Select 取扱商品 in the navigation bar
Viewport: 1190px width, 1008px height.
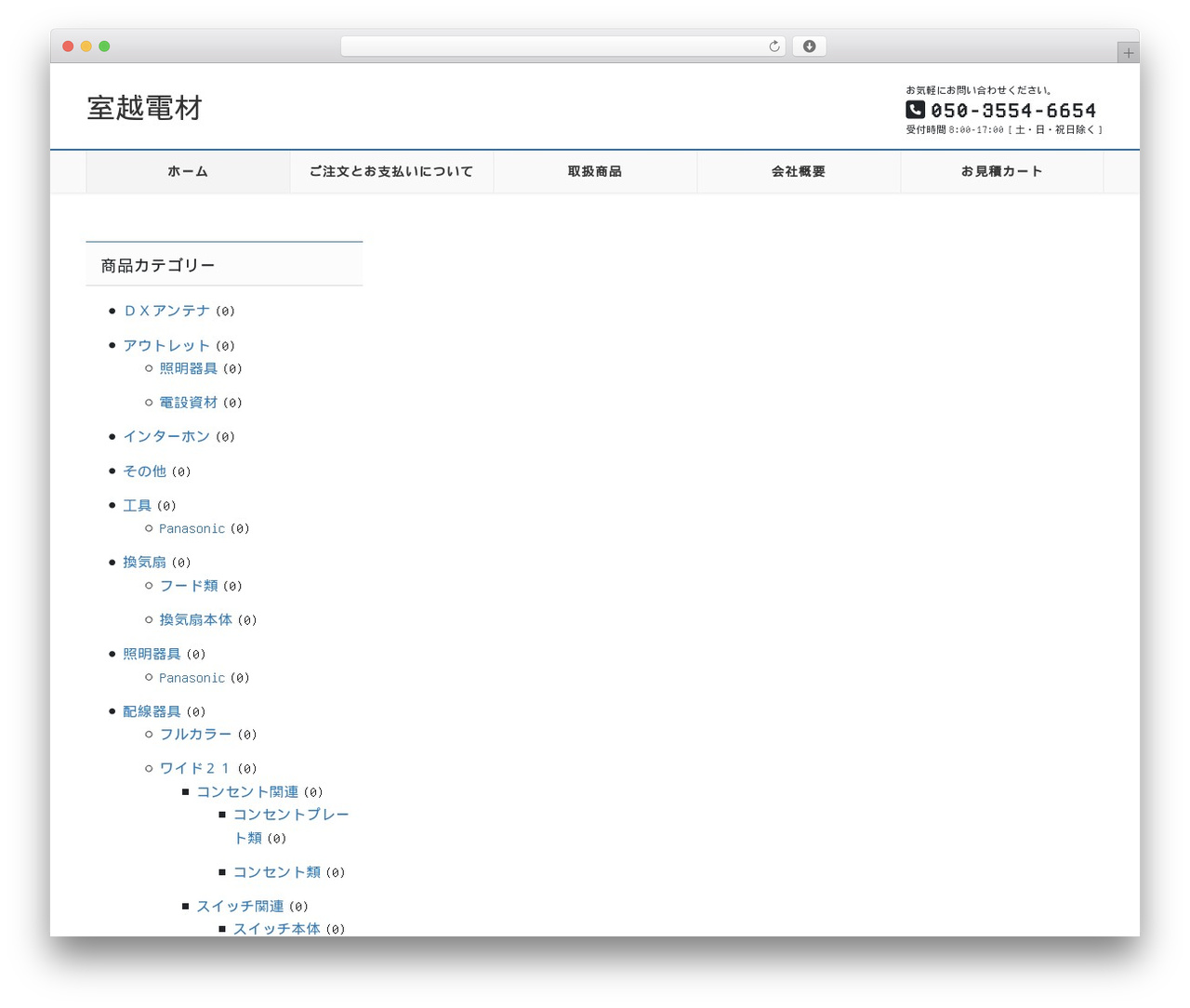tap(595, 172)
